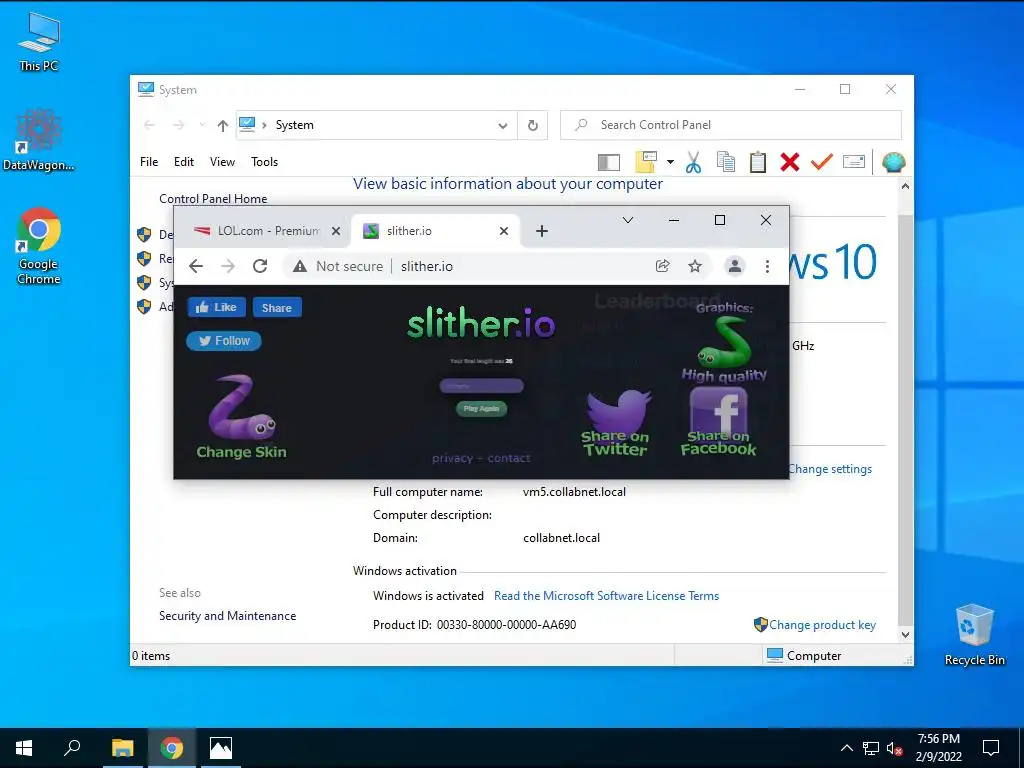Open File Explorer from taskbar
This screenshot has width=1024, height=768.
(x=122, y=748)
